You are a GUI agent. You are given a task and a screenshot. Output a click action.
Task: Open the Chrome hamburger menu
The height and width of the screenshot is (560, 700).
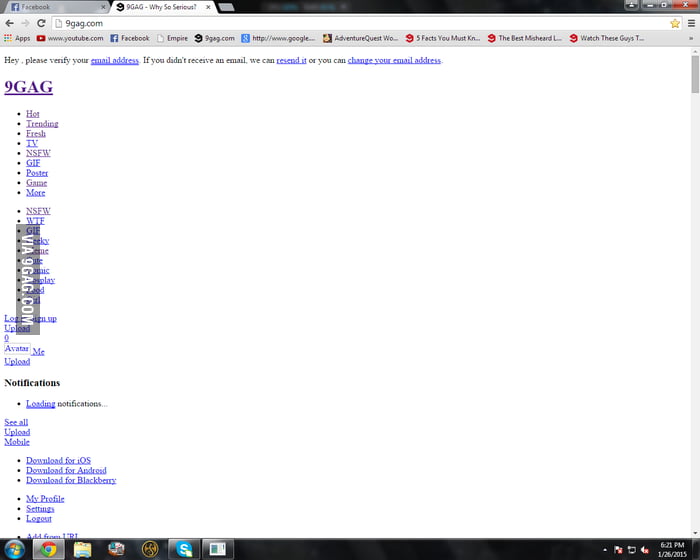[691, 23]
